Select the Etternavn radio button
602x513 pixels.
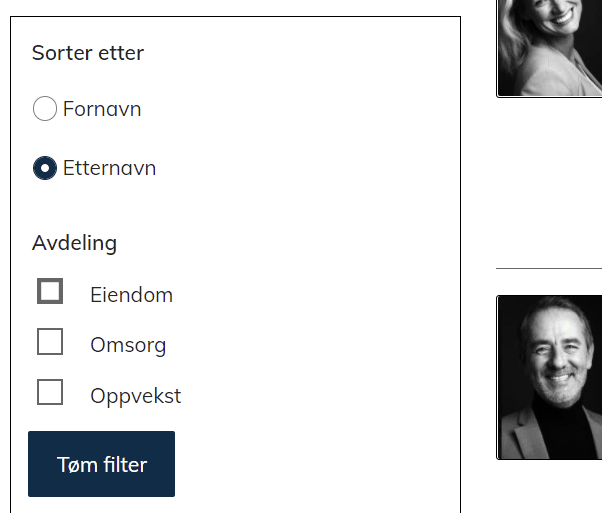(45, 168)
